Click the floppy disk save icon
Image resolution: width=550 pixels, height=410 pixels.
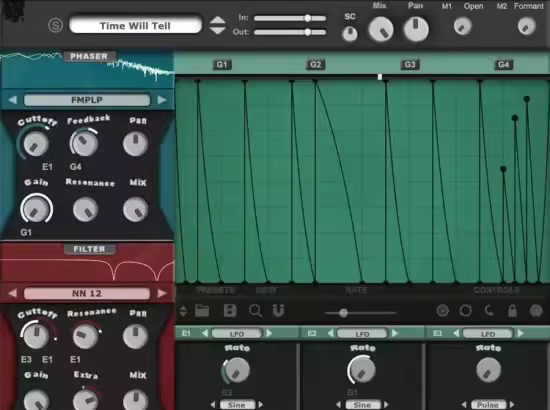pos(230,311)
